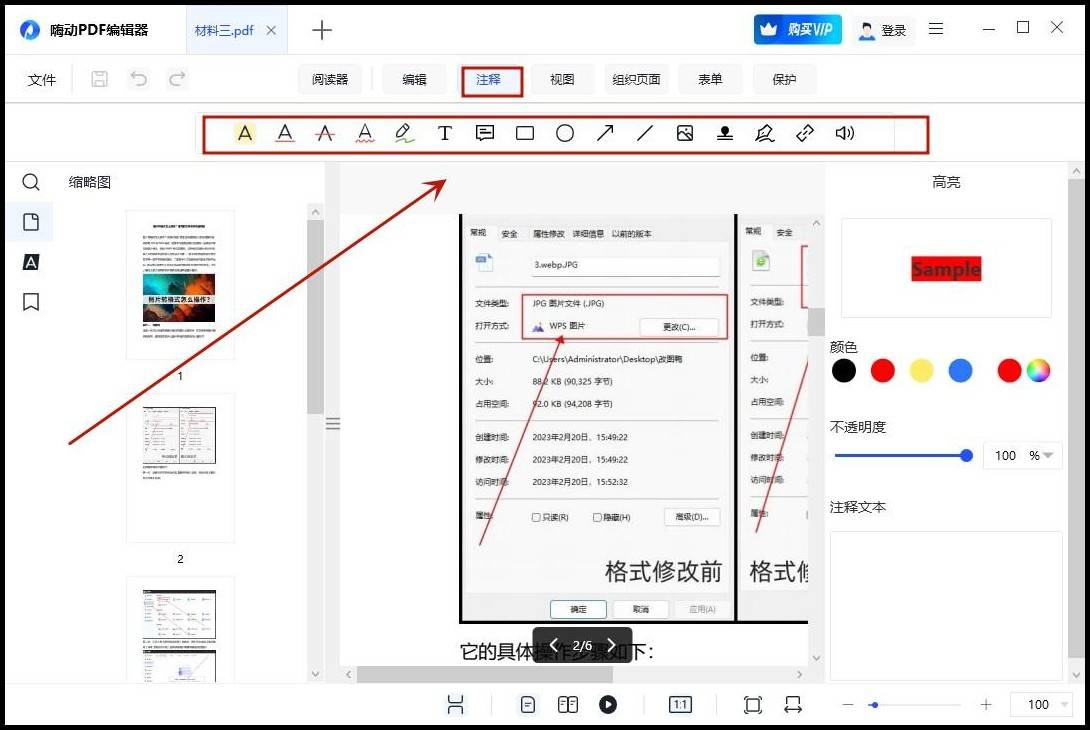Select the comment note tool
The image size is (1090, 730).
485,133
